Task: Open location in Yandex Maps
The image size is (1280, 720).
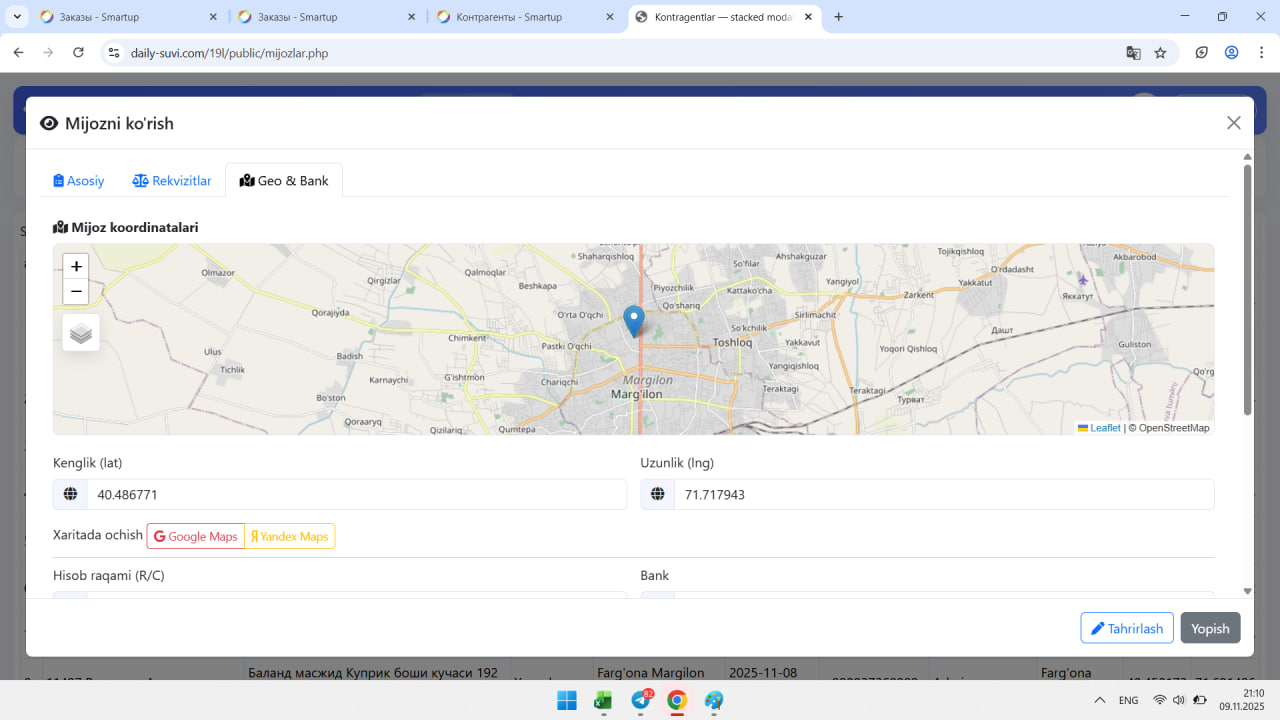Action: (290, 537)
